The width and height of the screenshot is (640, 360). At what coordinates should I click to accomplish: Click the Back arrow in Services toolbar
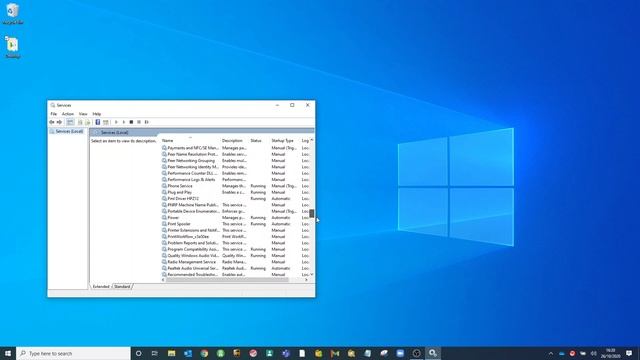pos(52,122)
